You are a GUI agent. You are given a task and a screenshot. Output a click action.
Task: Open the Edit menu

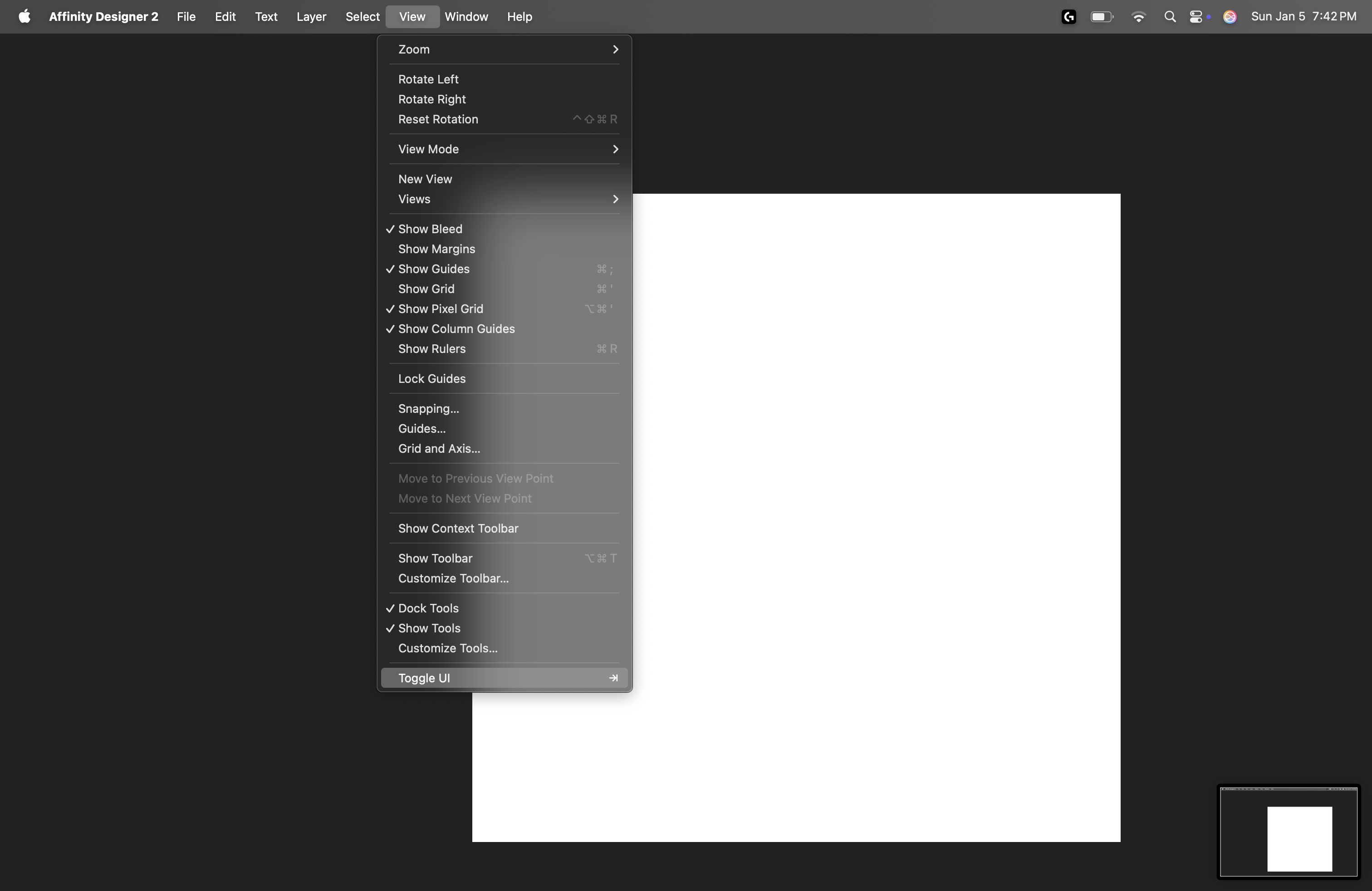[225, 17]
